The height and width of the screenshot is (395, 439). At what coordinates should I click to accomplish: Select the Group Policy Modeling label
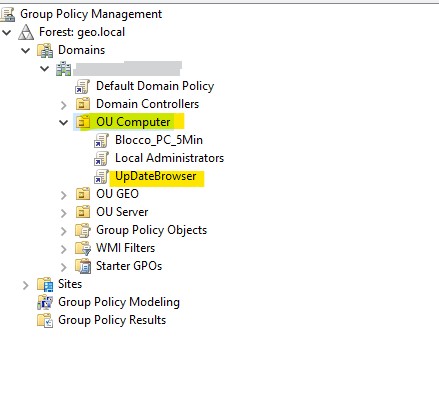pyautogui.click(x=119, y=302)
